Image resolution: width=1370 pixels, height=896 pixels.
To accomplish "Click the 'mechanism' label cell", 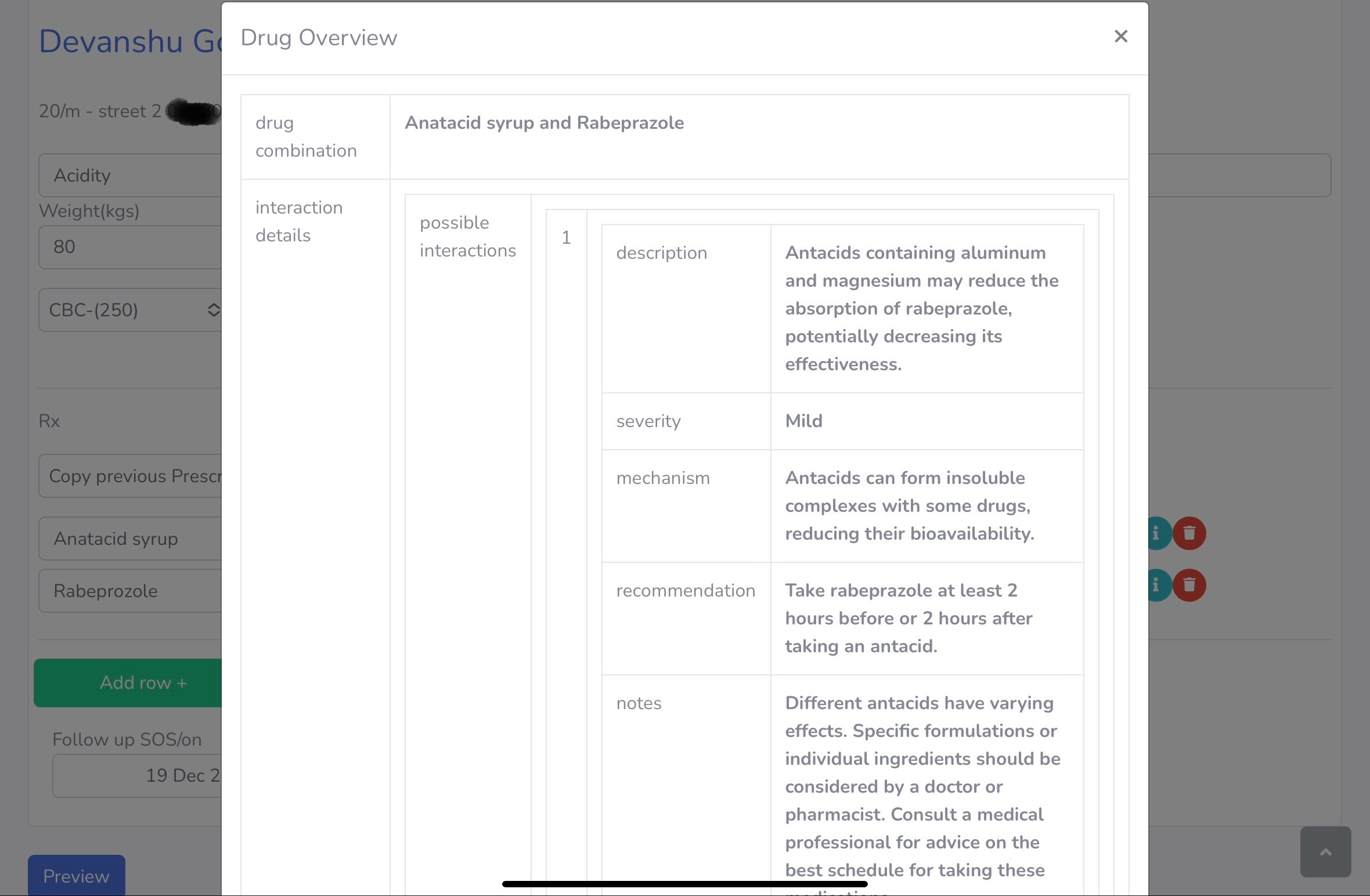I will pos(686,506).
